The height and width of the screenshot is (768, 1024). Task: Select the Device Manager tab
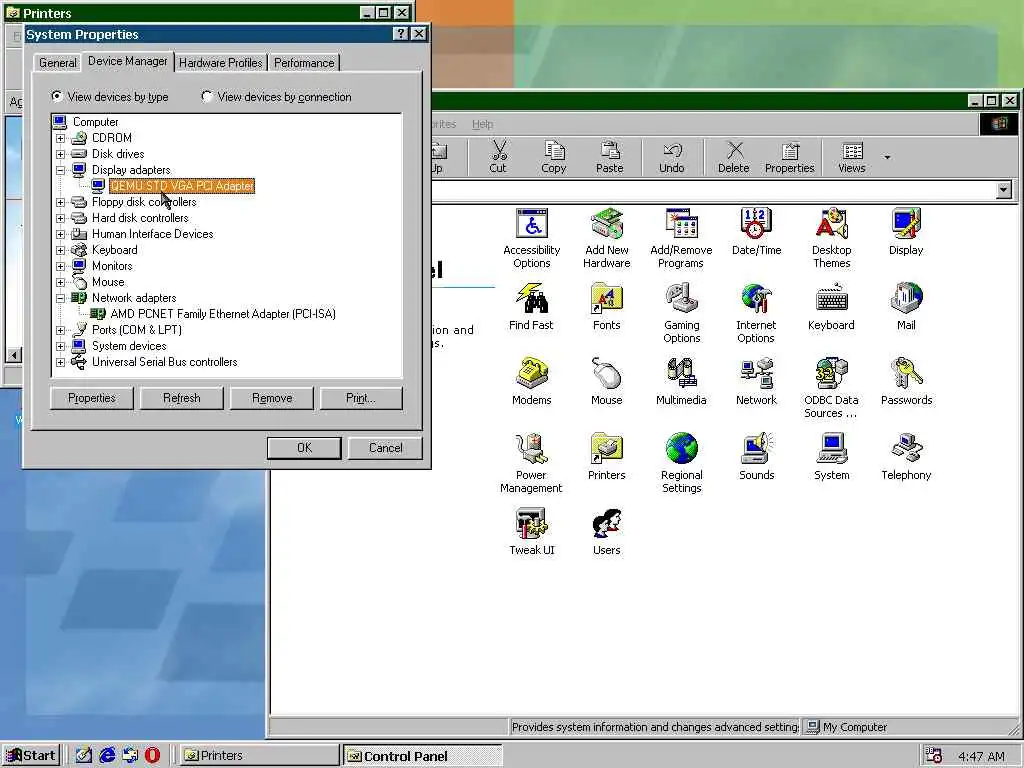pos(127,61)
